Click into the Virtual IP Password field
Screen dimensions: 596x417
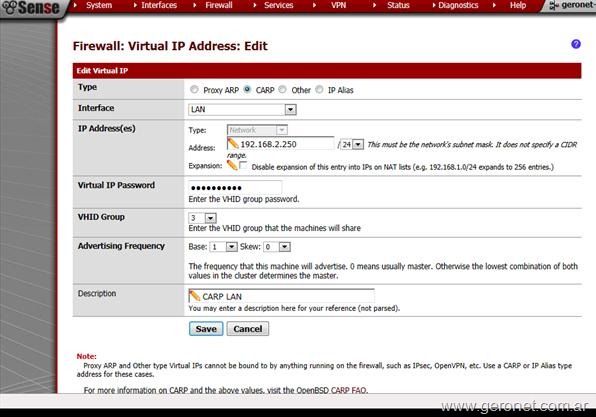235,187
